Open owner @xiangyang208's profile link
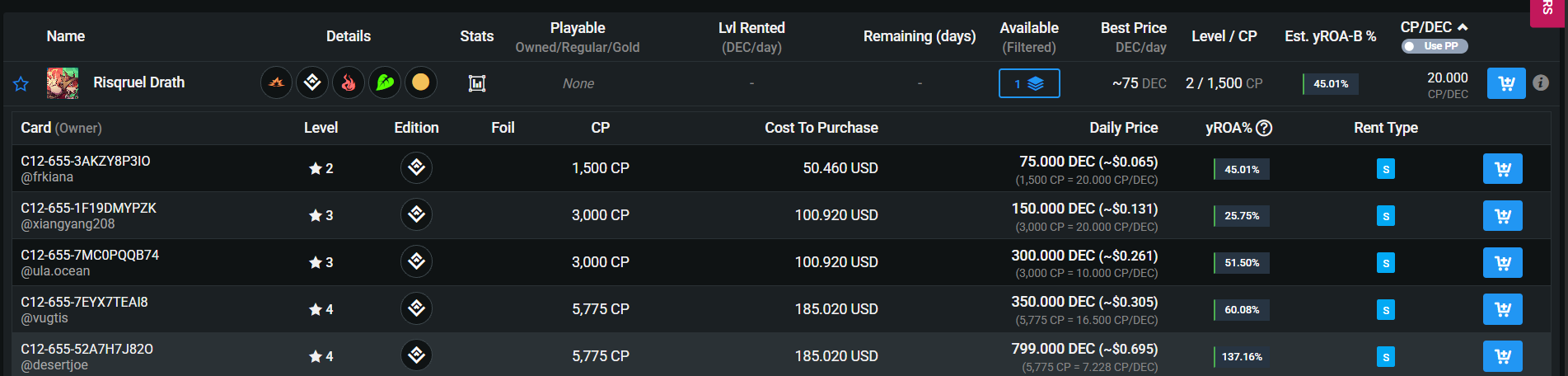 click(x=68, y=224)
